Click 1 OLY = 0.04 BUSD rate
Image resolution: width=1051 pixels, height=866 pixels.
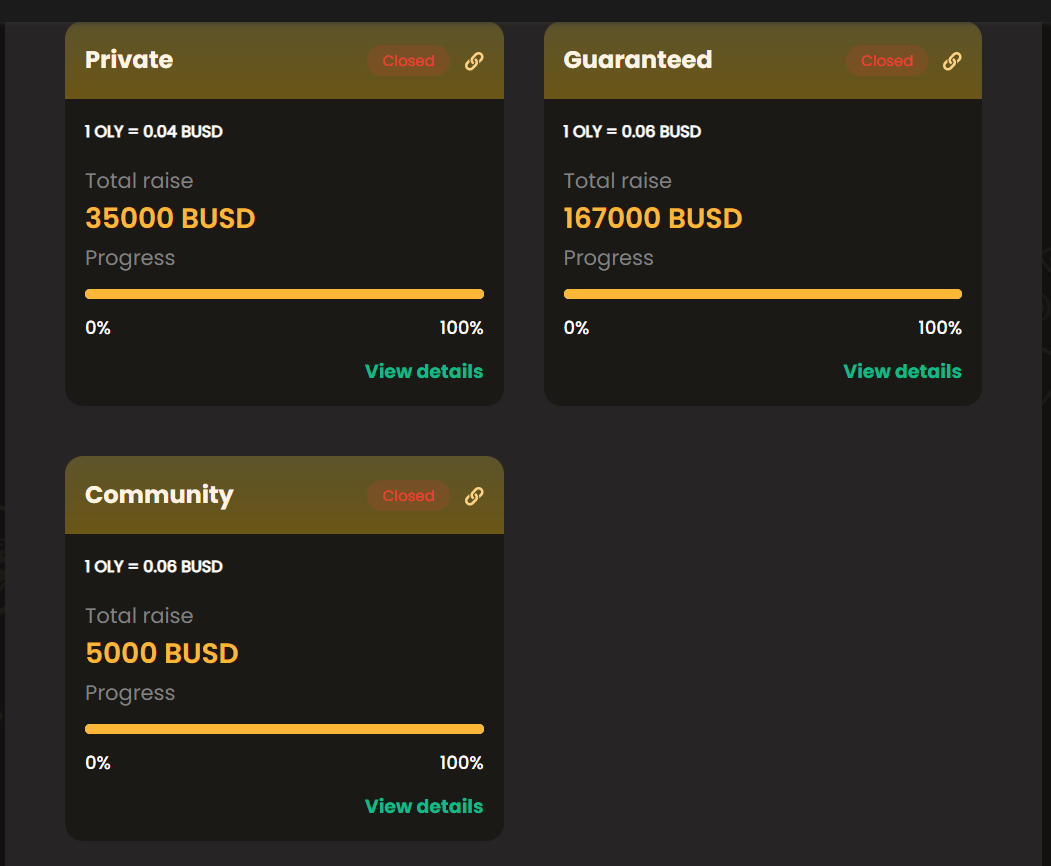click(153, 131)
